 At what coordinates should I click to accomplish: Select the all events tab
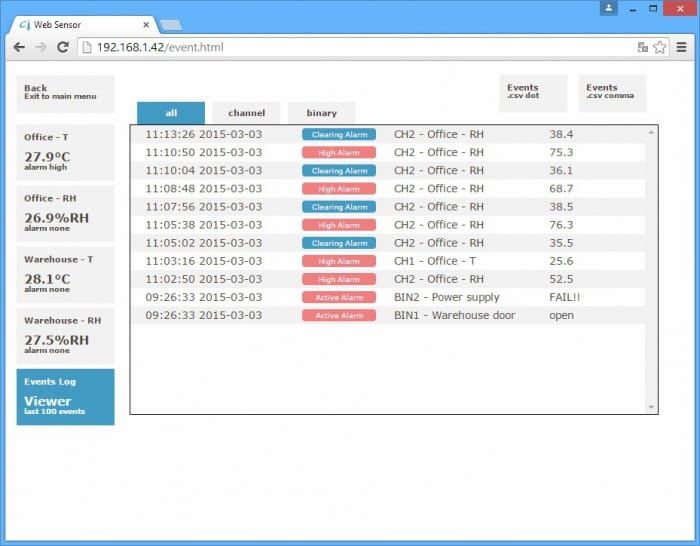pos(171,113)
